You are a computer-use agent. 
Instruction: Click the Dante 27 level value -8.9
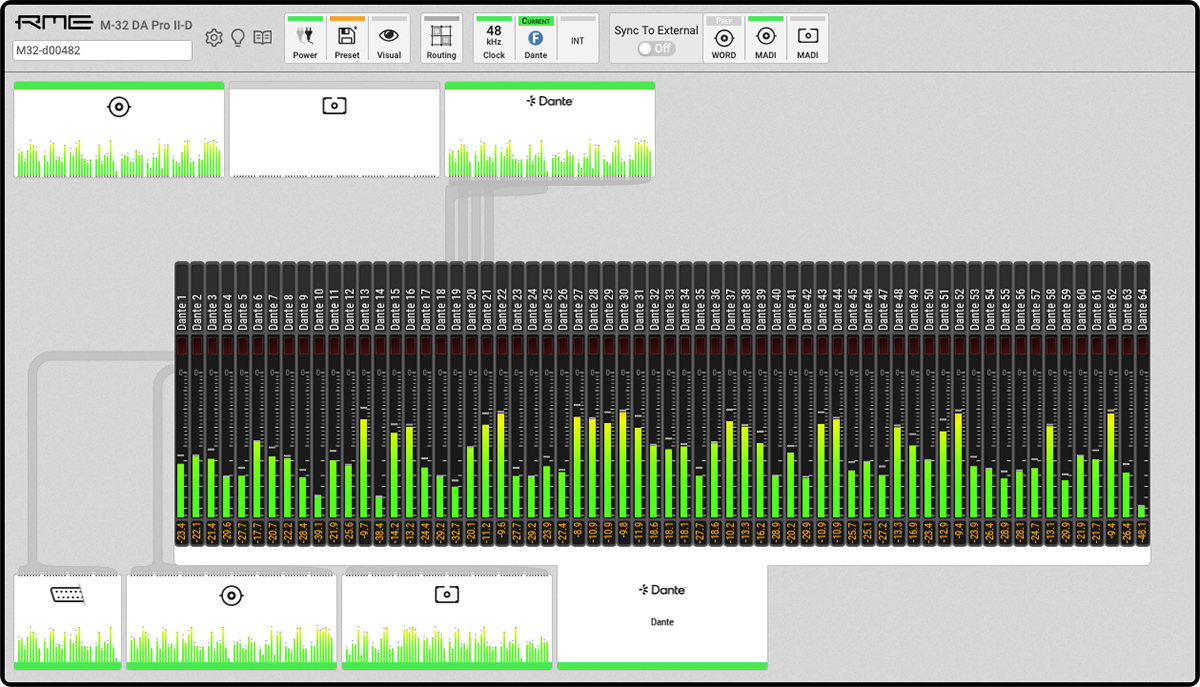click(x=578, y=532)
